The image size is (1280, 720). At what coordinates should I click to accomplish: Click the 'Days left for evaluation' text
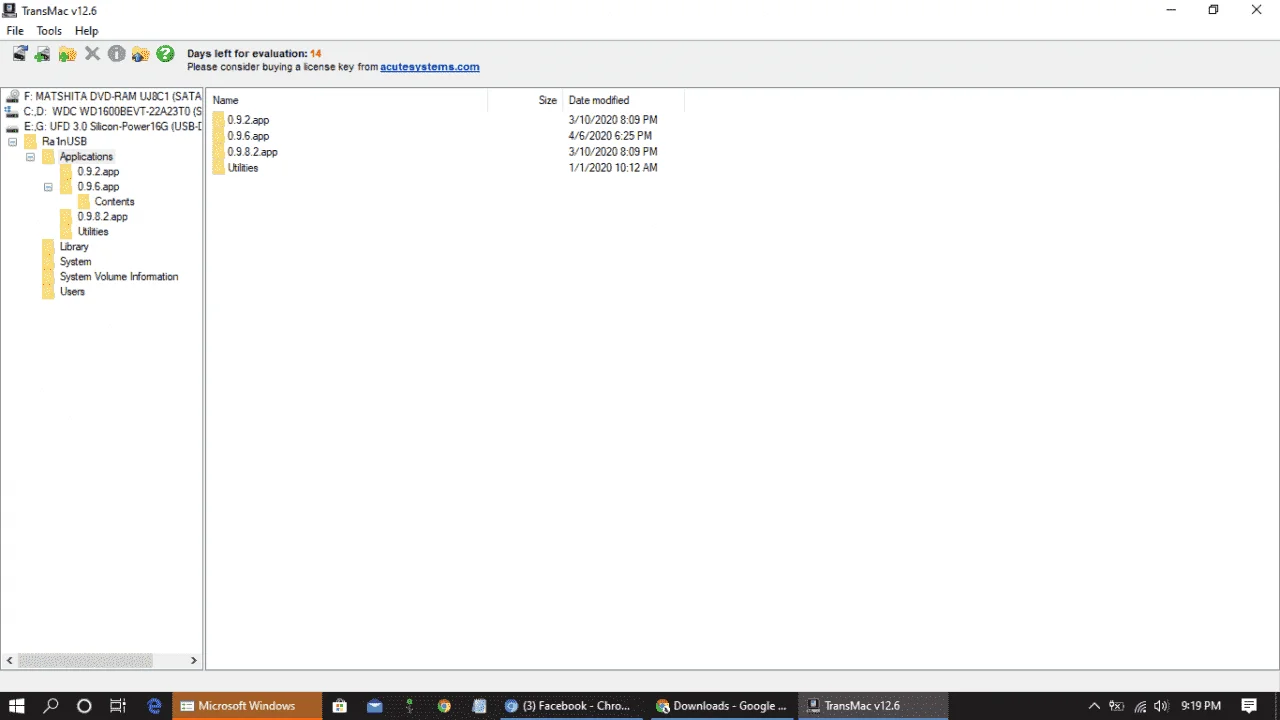pos(254,53)
